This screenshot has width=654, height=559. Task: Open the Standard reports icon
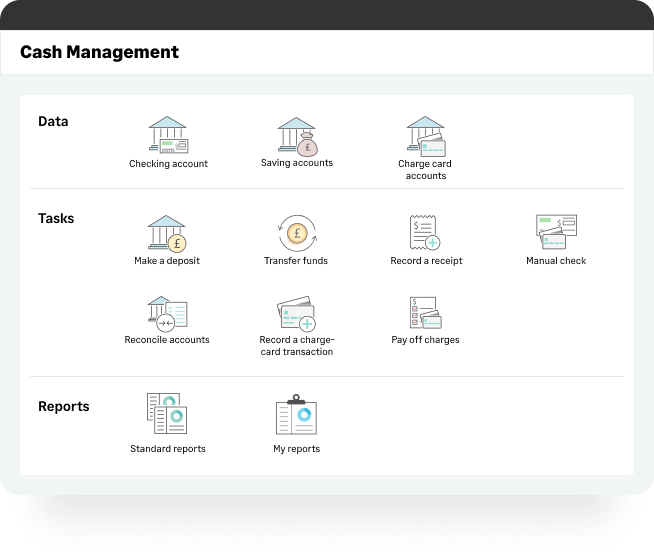(167, 413)
